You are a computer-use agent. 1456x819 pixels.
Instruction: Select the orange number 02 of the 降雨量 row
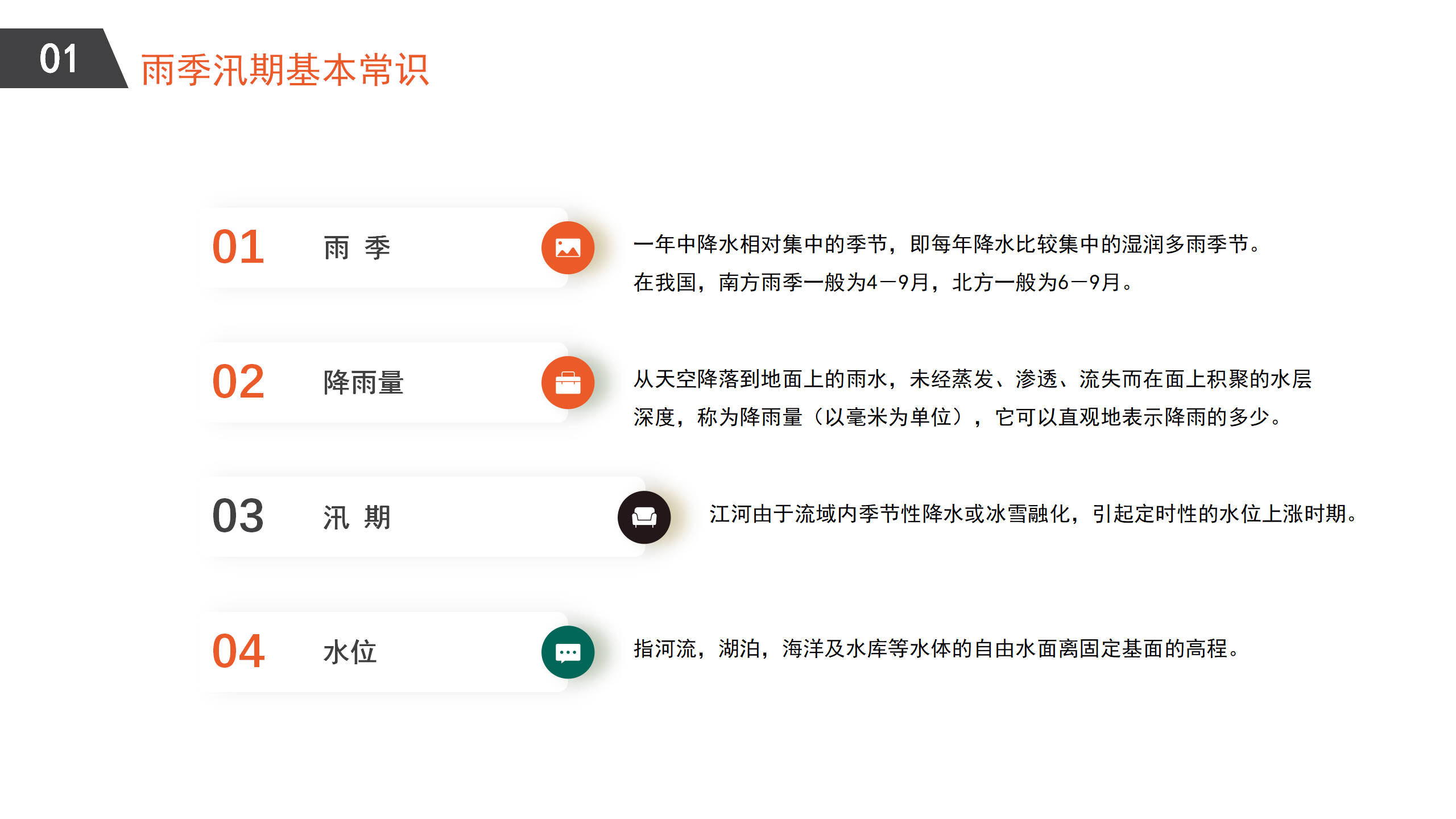pos(238,382)
